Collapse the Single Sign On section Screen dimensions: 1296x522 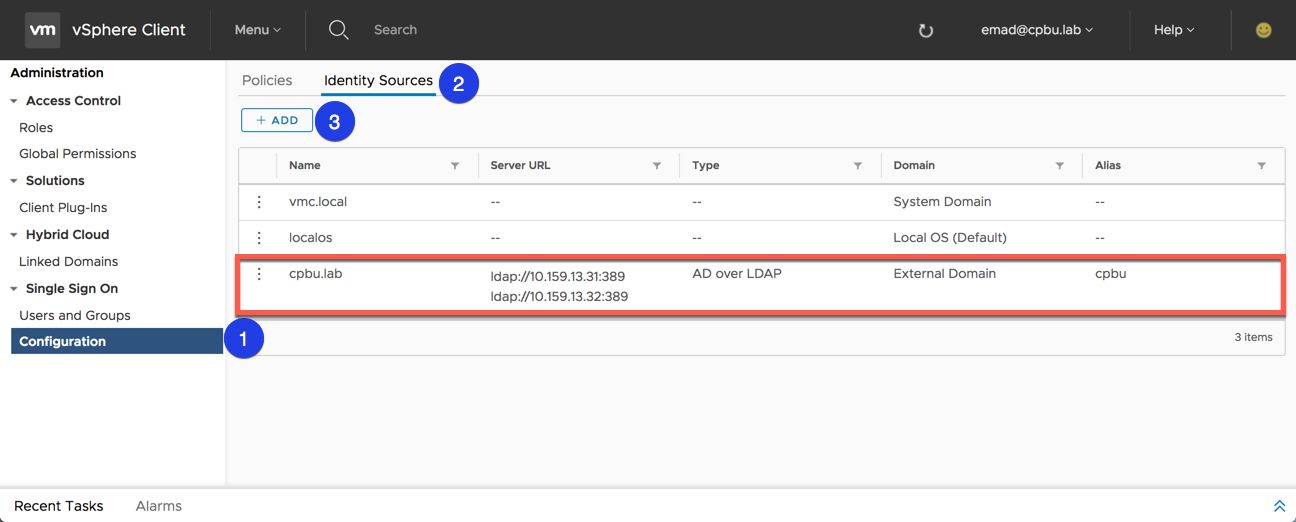[x=14, y=289]
